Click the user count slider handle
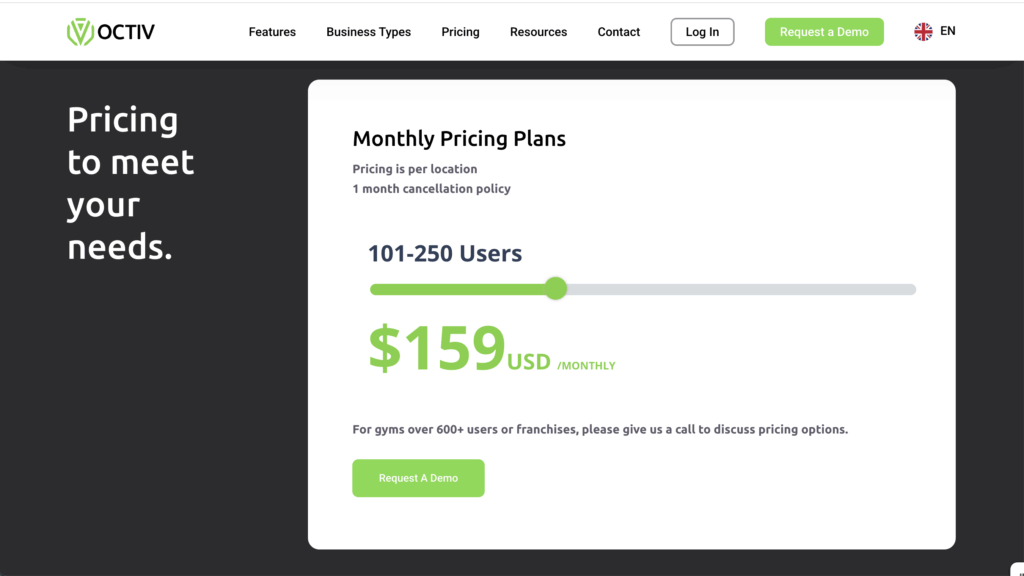This screenshot has width=1024, height=576. point(556,288)
